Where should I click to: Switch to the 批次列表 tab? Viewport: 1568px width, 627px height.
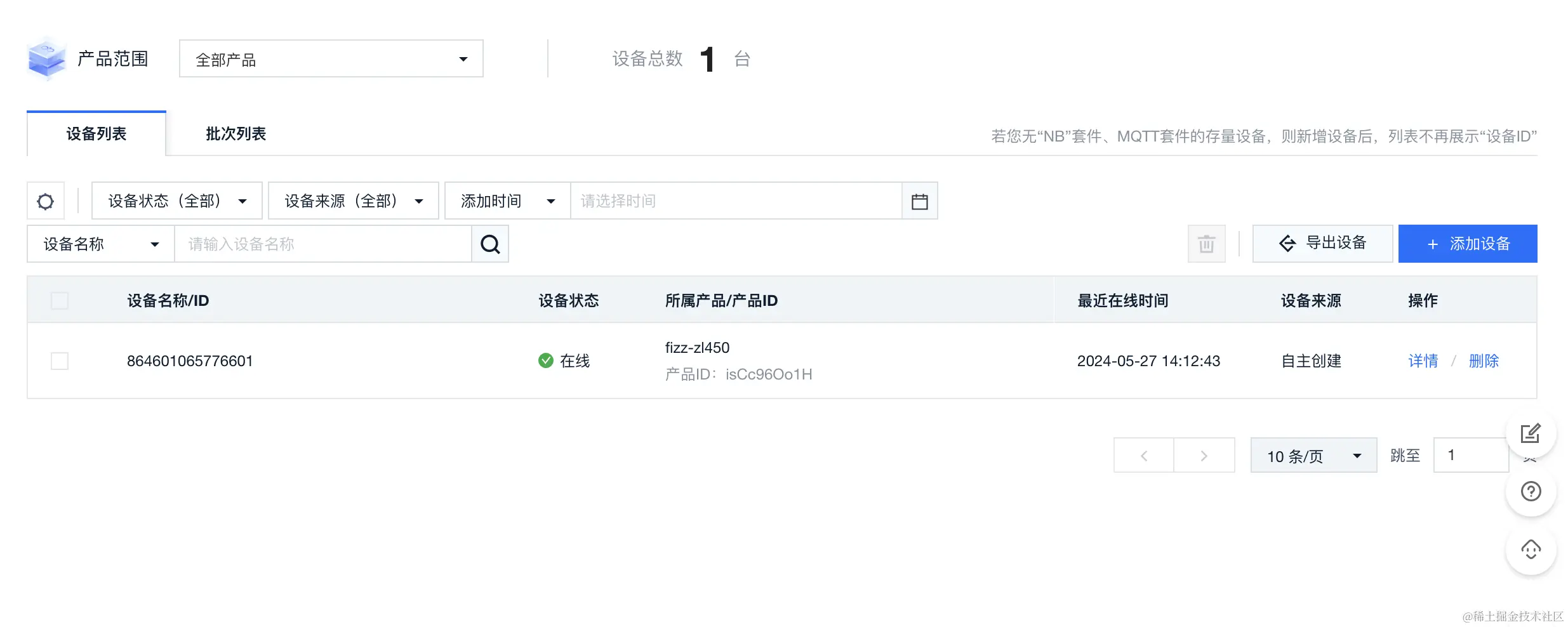point(236,134)
